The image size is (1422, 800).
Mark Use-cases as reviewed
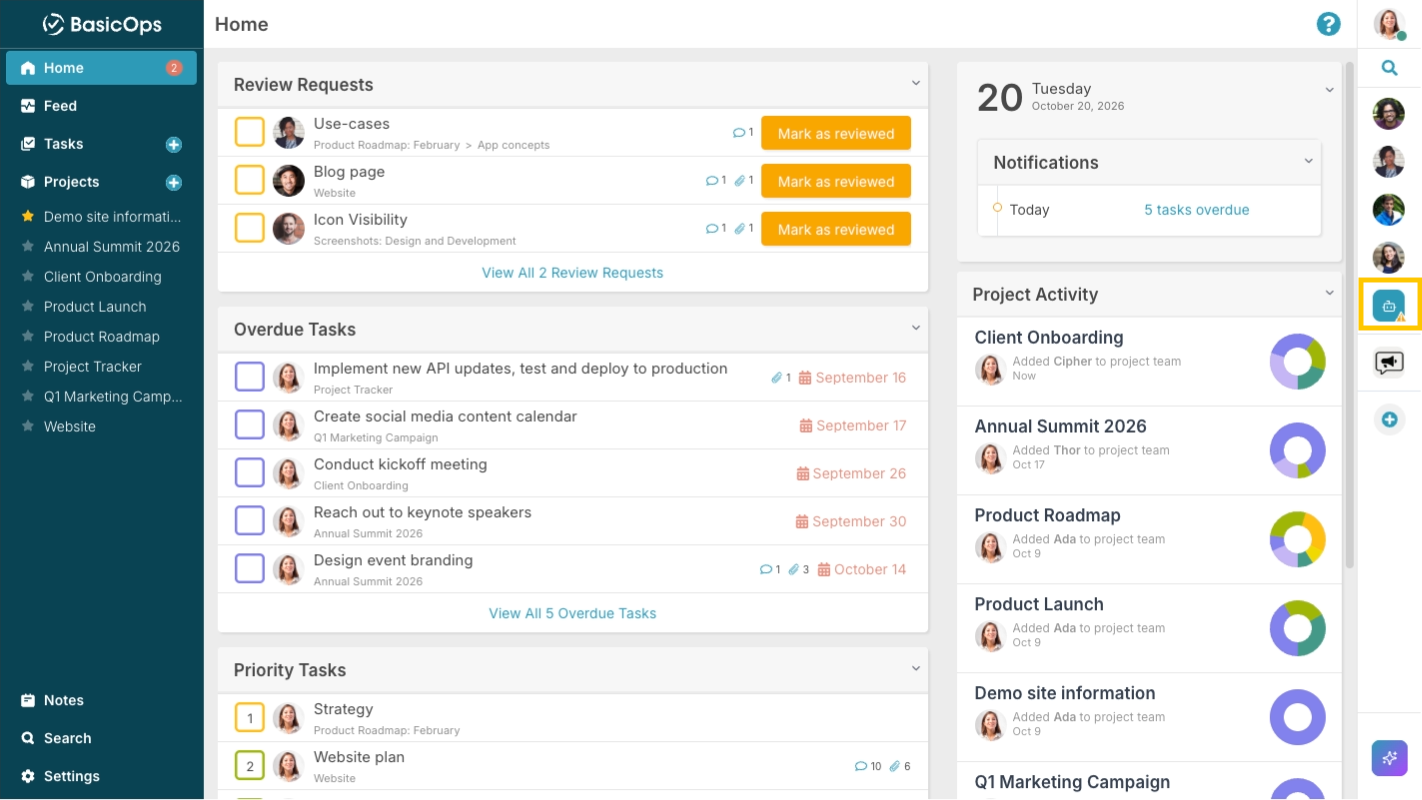(x=836, y=133)
